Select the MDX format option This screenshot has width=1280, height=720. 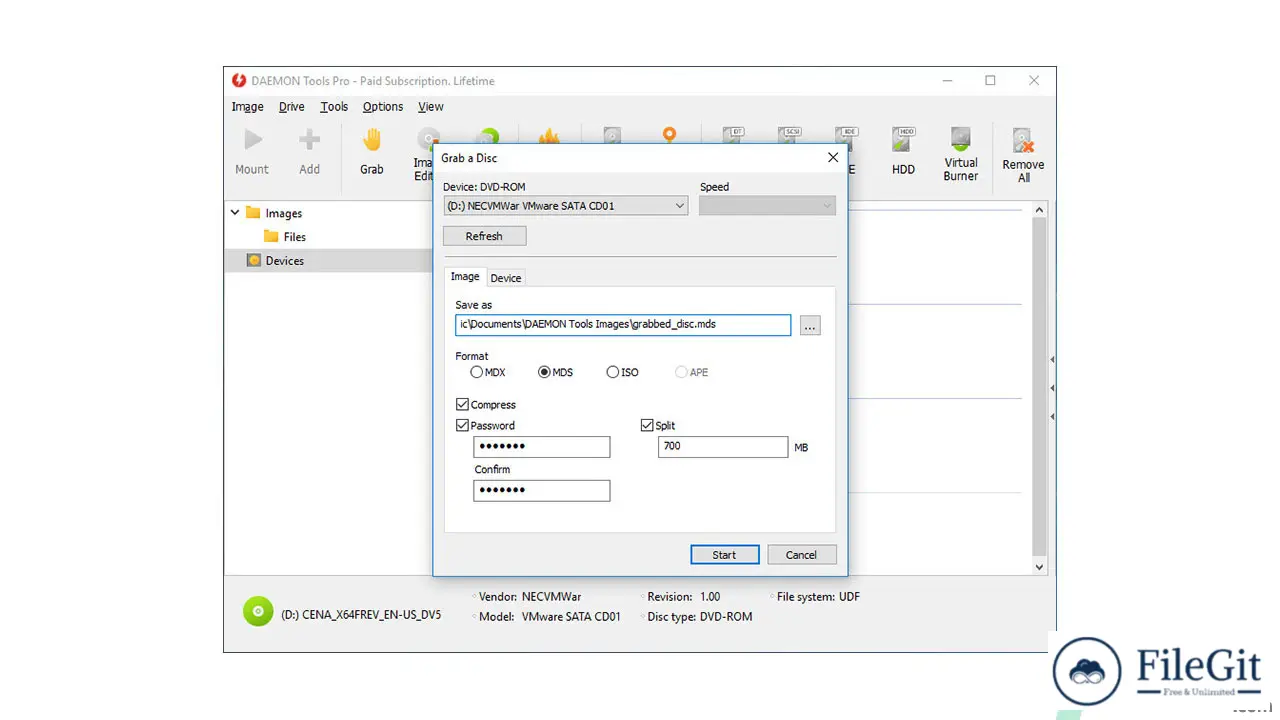[x=477, y=372]
